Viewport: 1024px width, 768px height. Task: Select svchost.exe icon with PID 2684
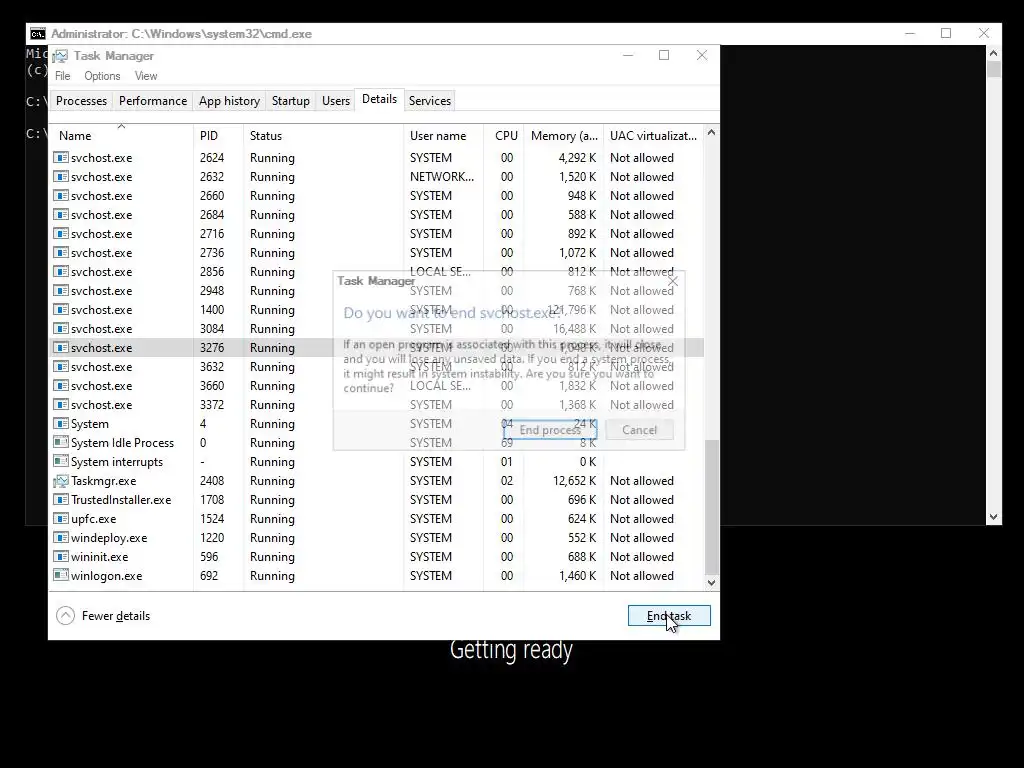61,214
